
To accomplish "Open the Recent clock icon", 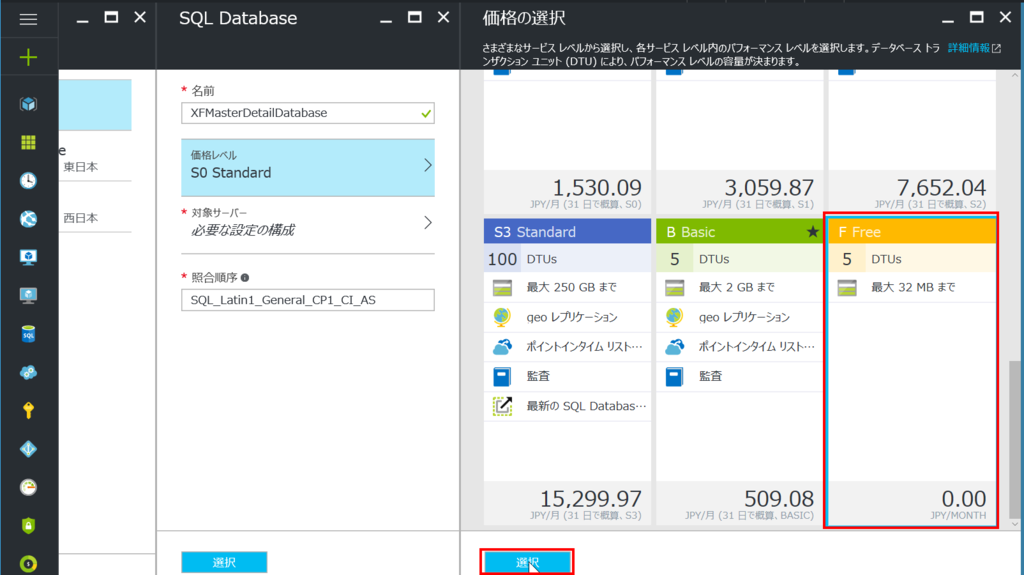I will (x=28, y=181).
